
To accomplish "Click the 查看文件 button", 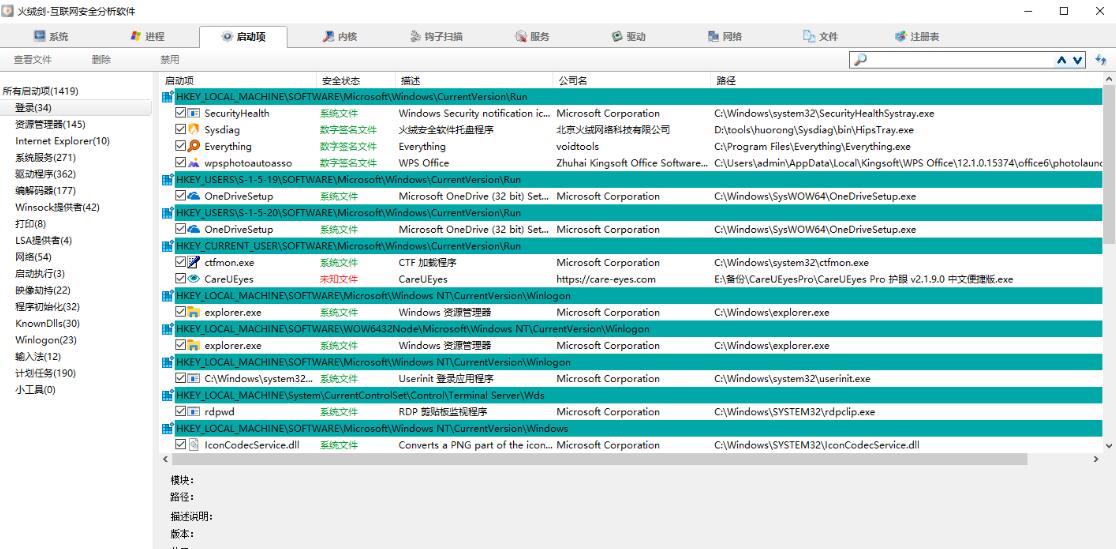I will [x=33, y=60].
